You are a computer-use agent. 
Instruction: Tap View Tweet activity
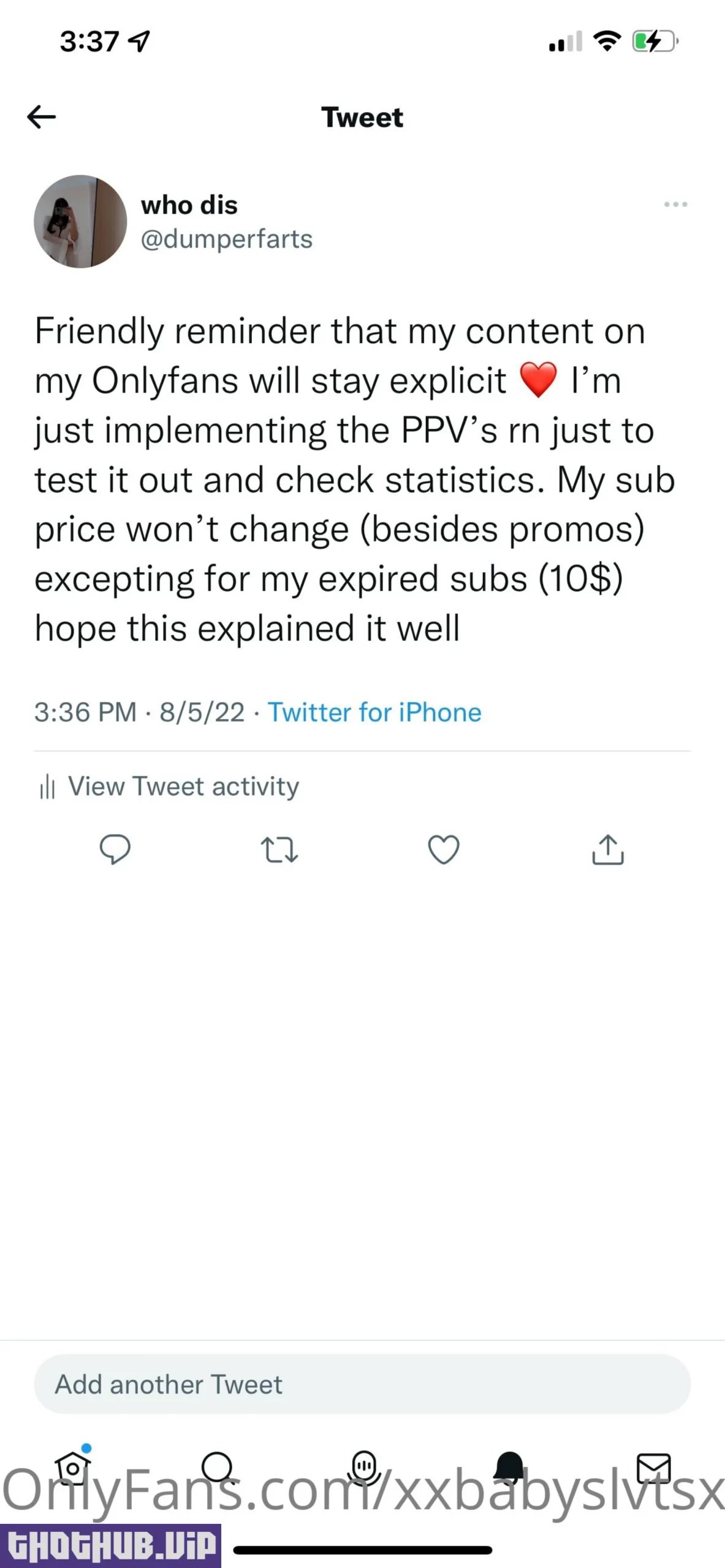183,786
